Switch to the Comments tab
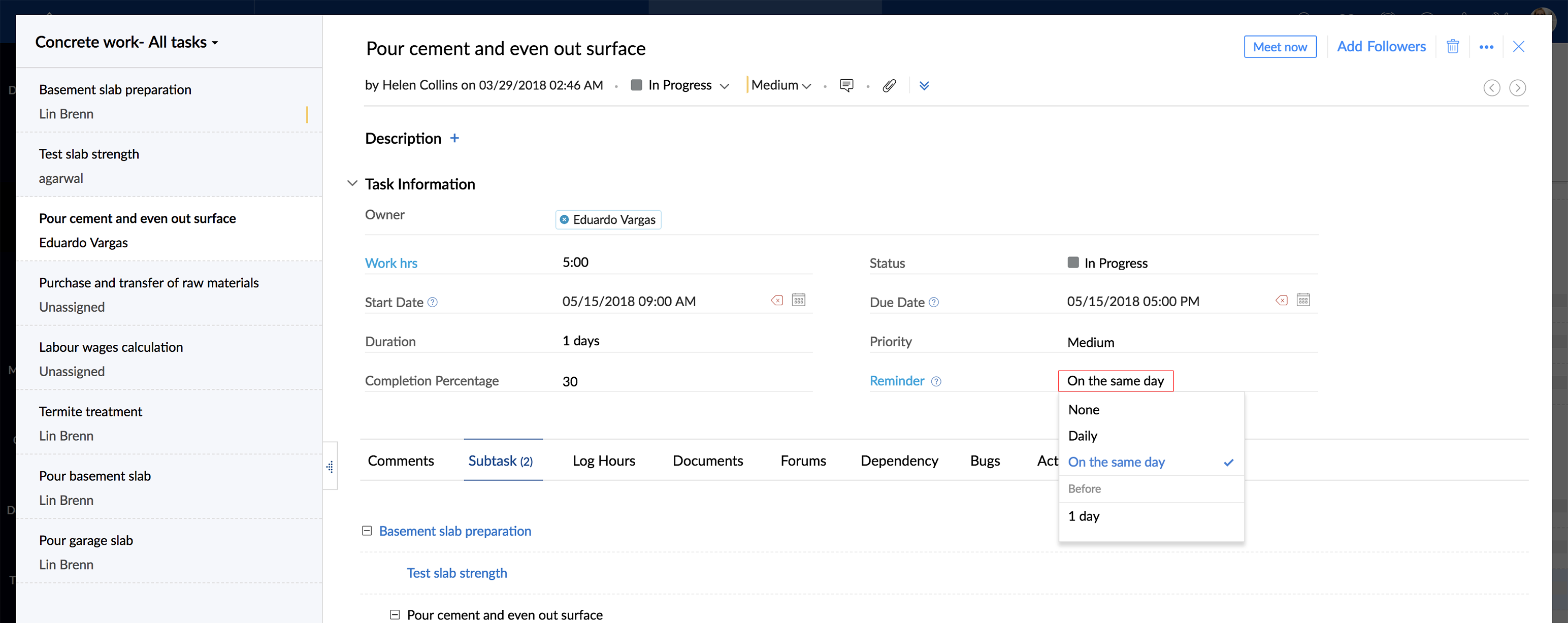The image size is (1568, 623). [x=401, y=461]
